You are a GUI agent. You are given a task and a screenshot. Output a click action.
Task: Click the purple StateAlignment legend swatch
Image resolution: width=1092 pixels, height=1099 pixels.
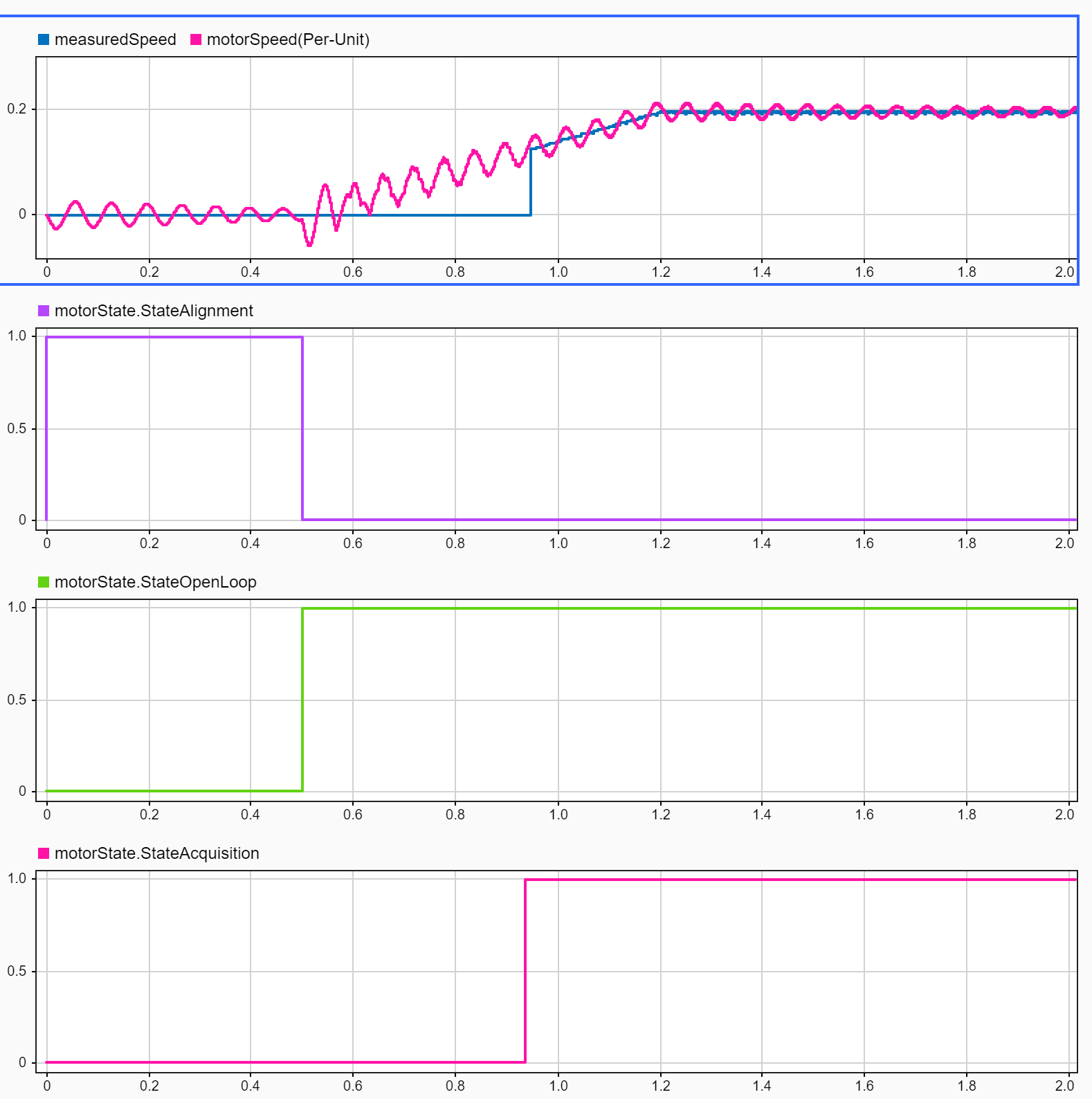(44, 311)
